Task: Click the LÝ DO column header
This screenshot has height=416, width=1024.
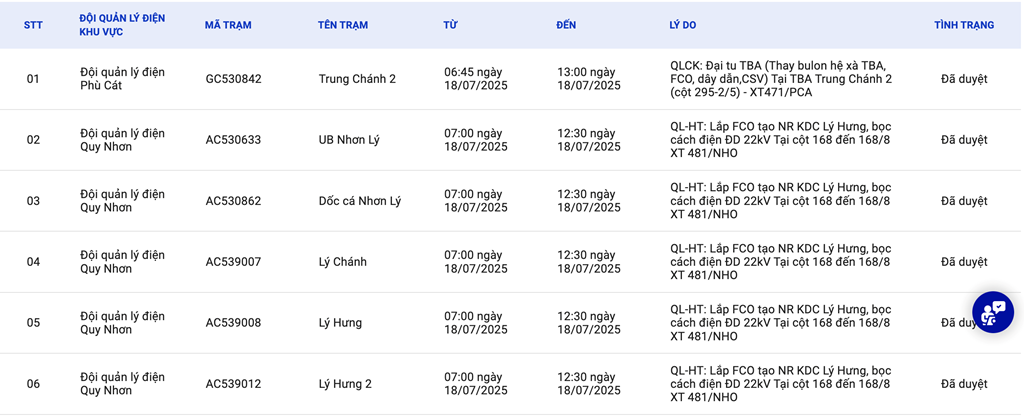Action: point(684,25)
